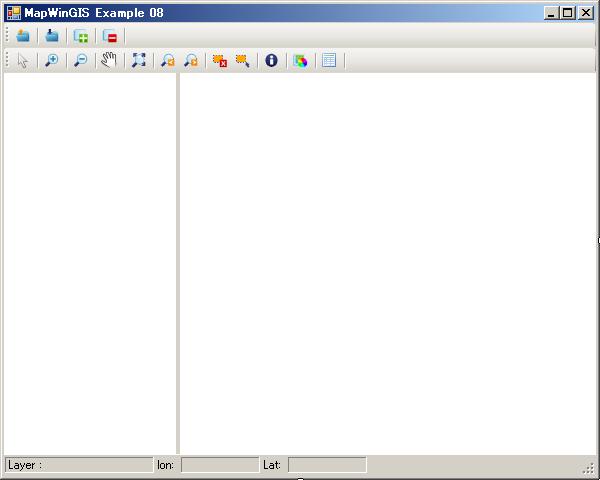Activate the select features tool

(x=242, y=60)
